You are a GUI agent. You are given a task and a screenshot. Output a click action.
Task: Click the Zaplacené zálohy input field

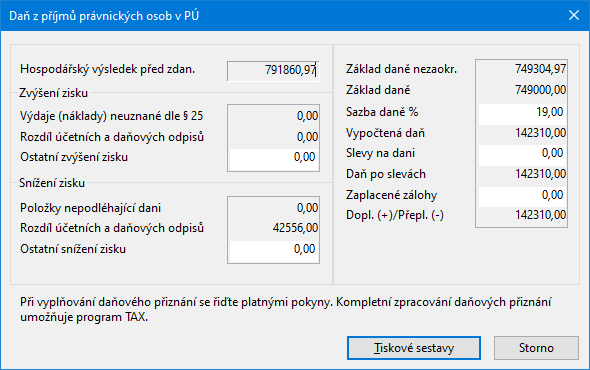[522, 195]
